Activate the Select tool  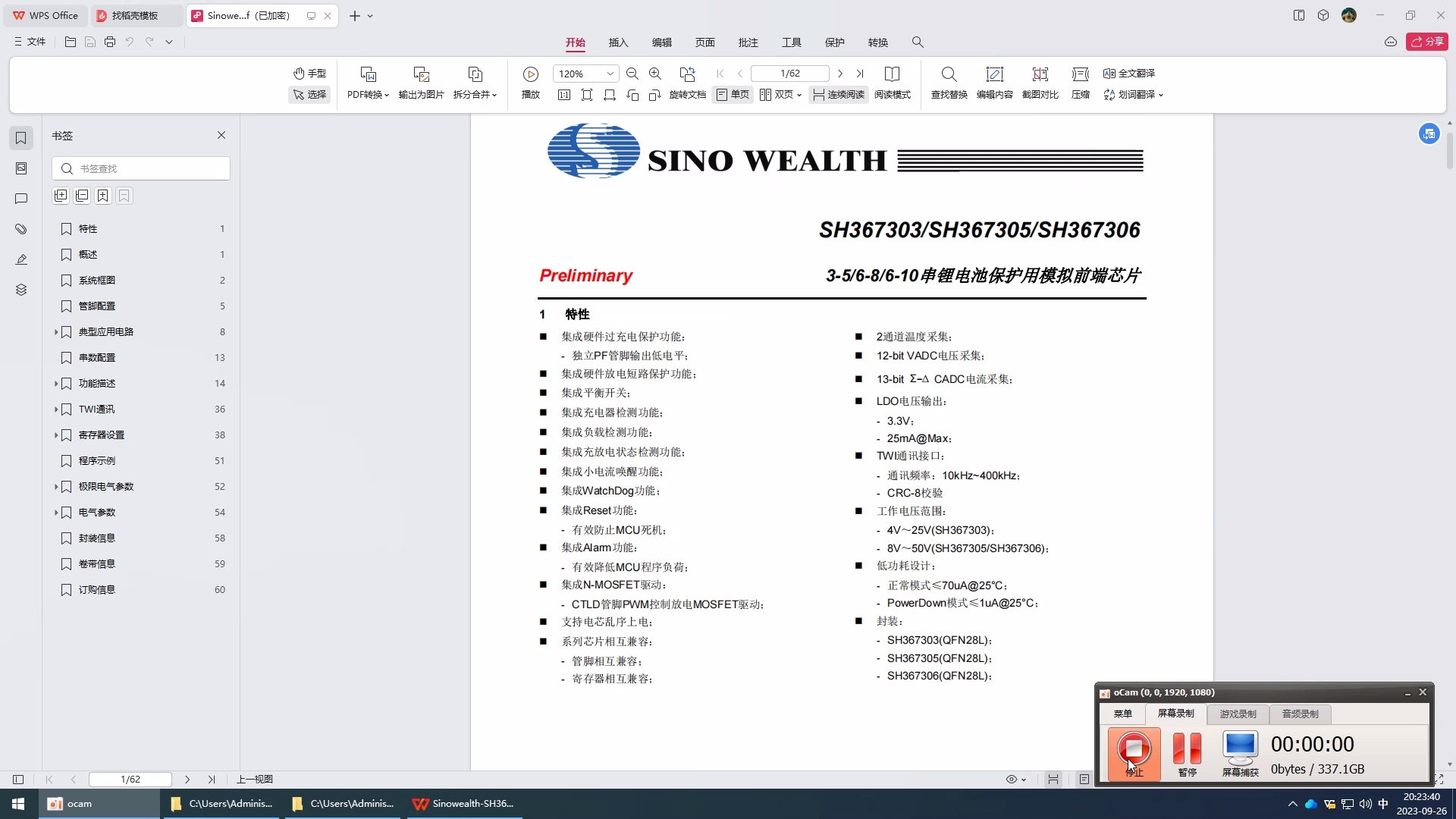pyautogui.click(x=309, y=94)
